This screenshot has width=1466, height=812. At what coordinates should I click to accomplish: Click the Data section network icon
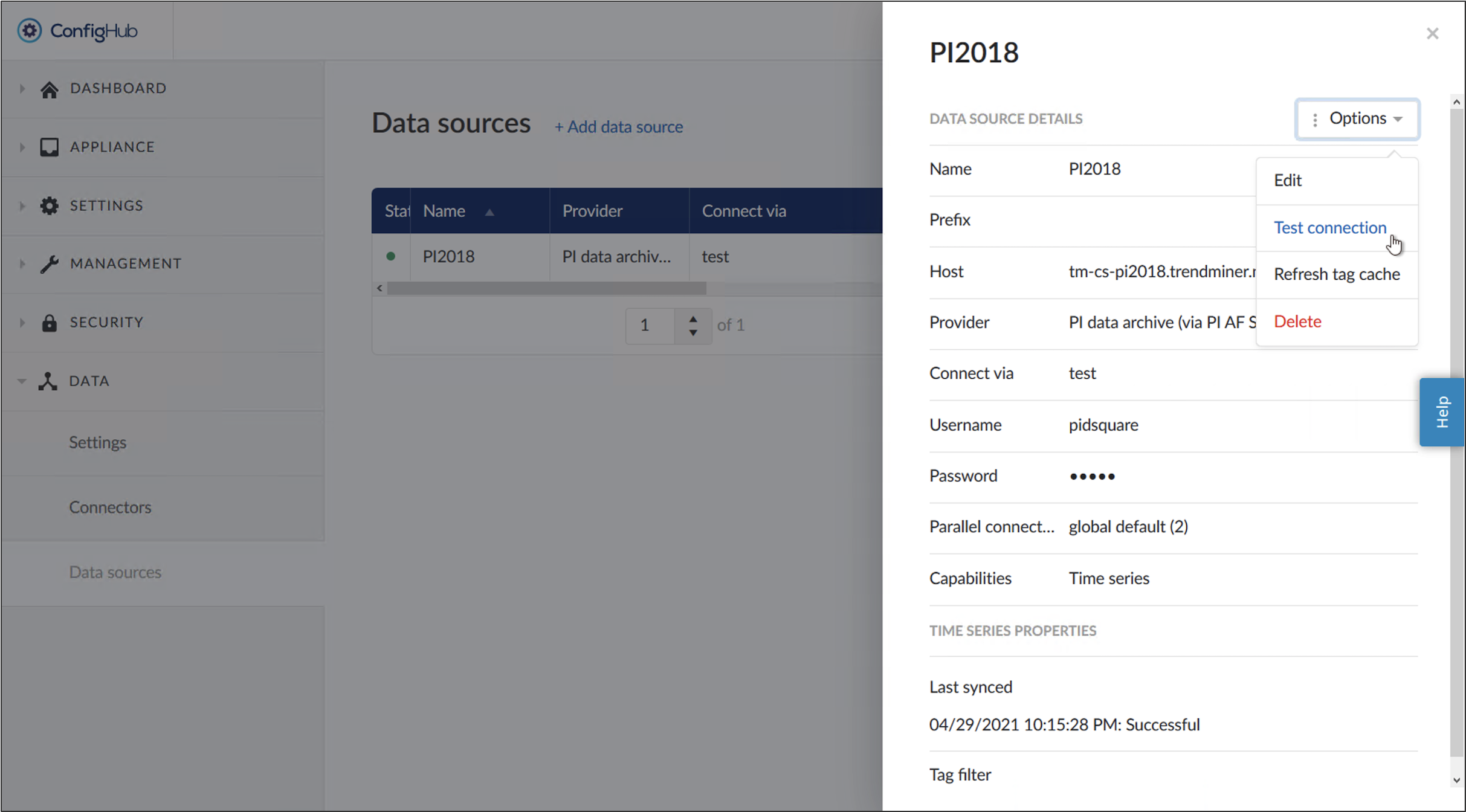point(47,381)
